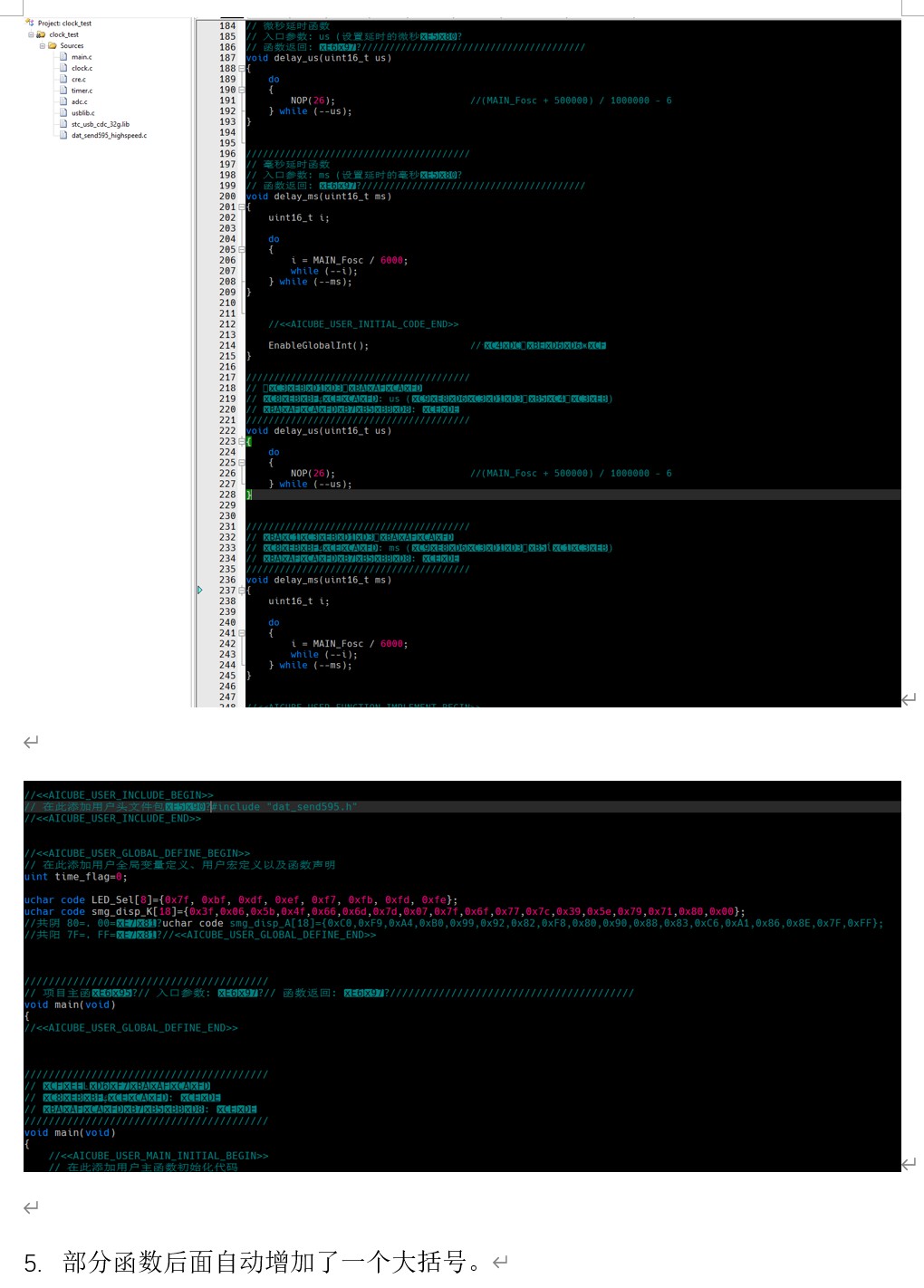Click line 222 'void delay_us(uint16_t us)'
924x1288 pixels.
tap(319, 431)
